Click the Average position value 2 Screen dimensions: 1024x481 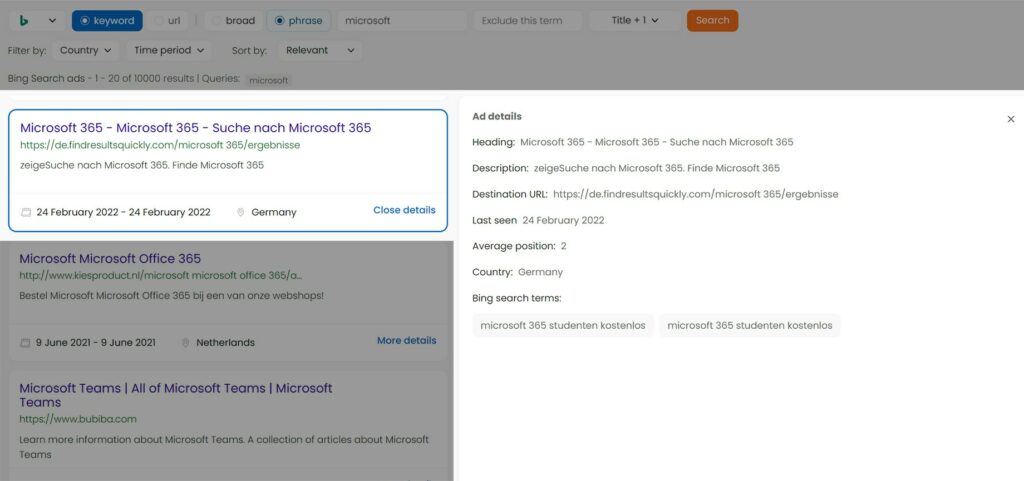(x=564, y=246)
